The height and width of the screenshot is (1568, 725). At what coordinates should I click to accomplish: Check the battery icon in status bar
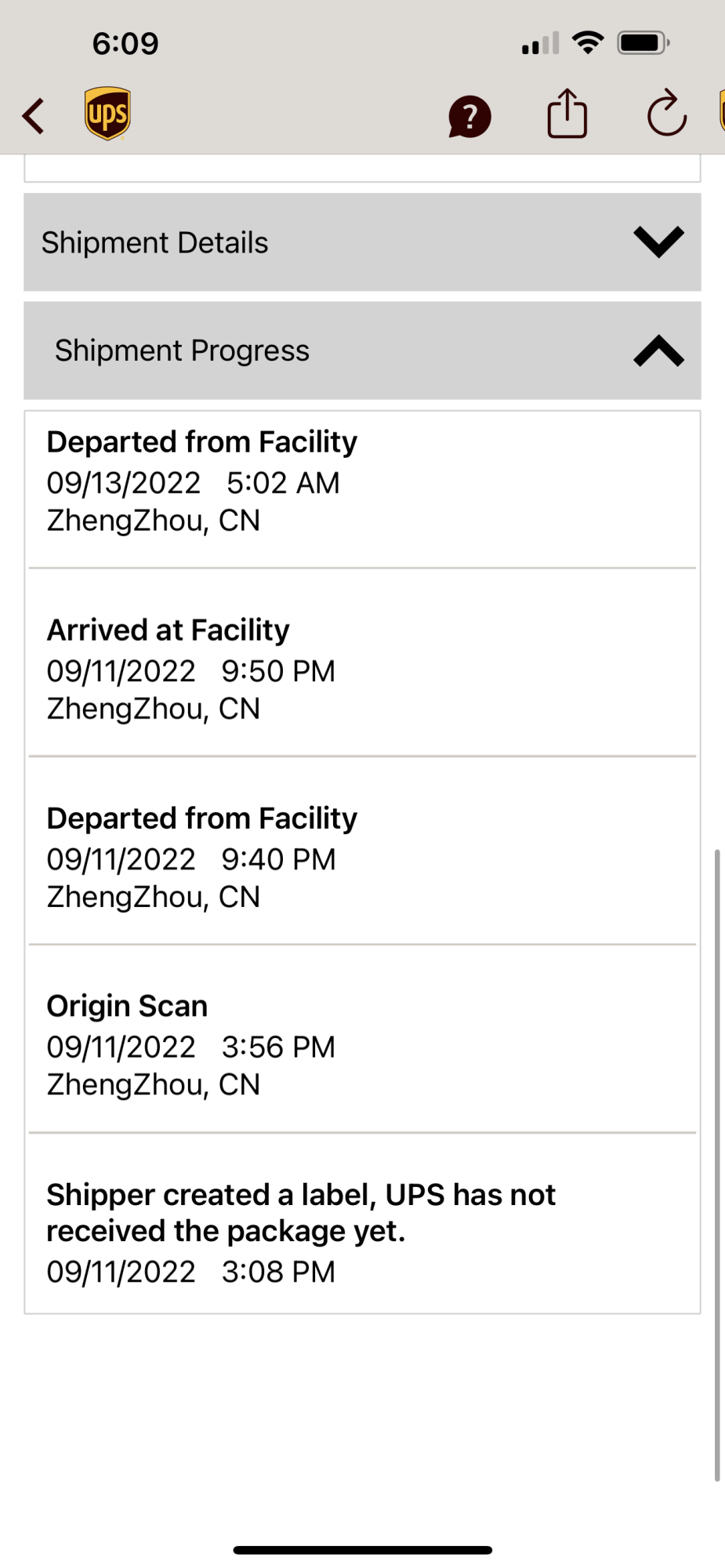pos(643,42)
